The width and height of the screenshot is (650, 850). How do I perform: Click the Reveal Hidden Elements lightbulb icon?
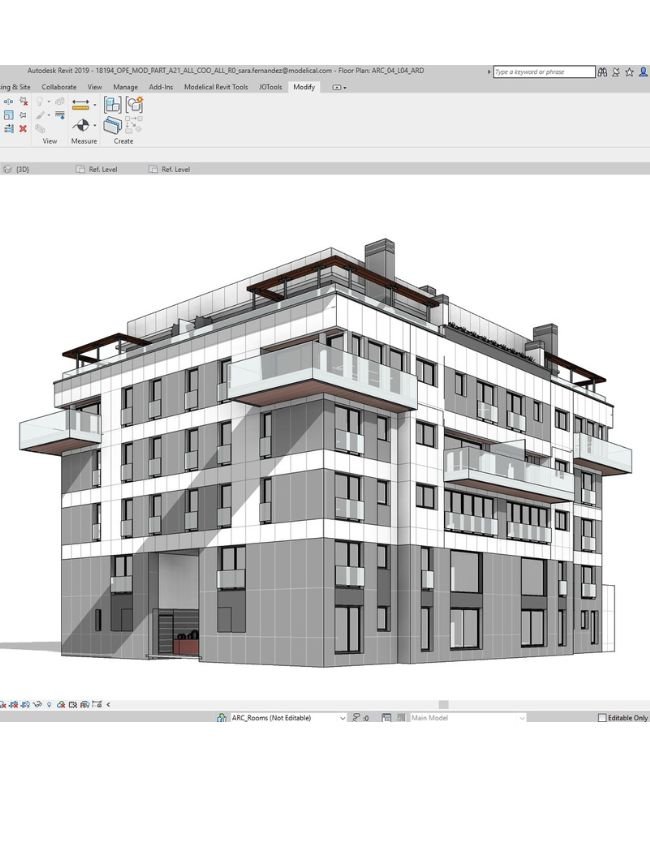[x=49, y=705]
